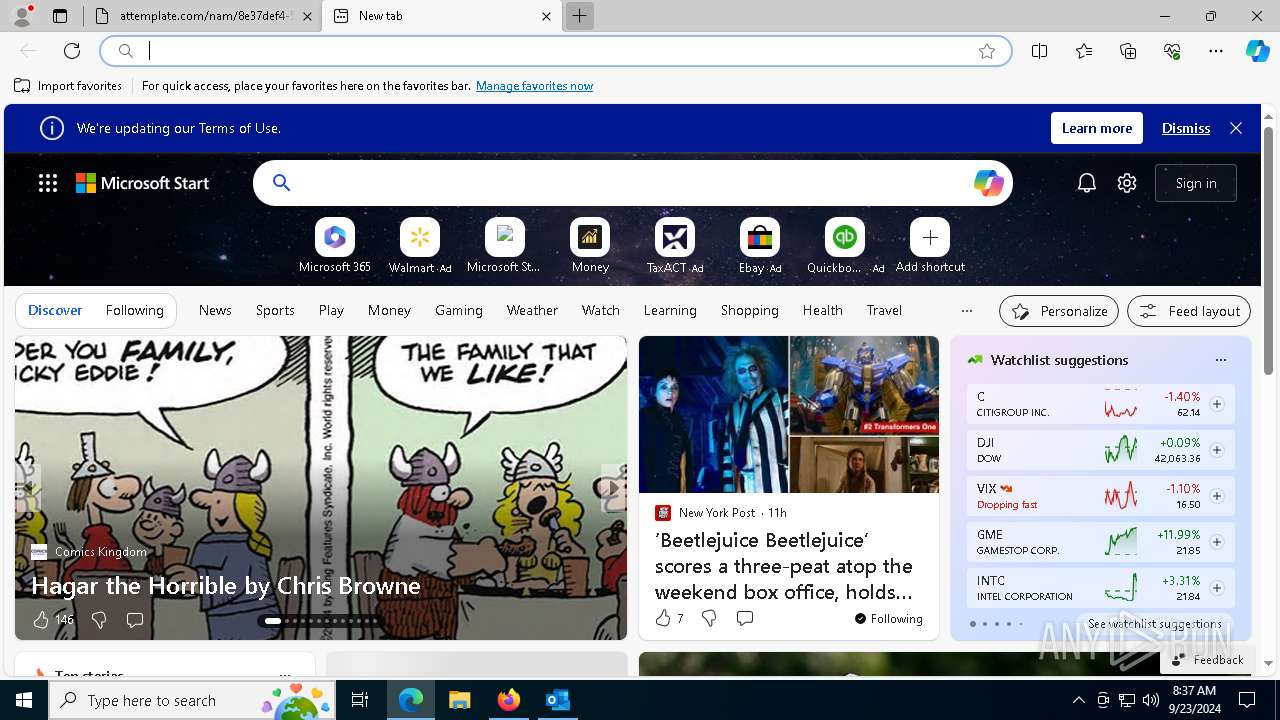
Task: Open Outlook from taskbar
Action: tap(557, 700)
